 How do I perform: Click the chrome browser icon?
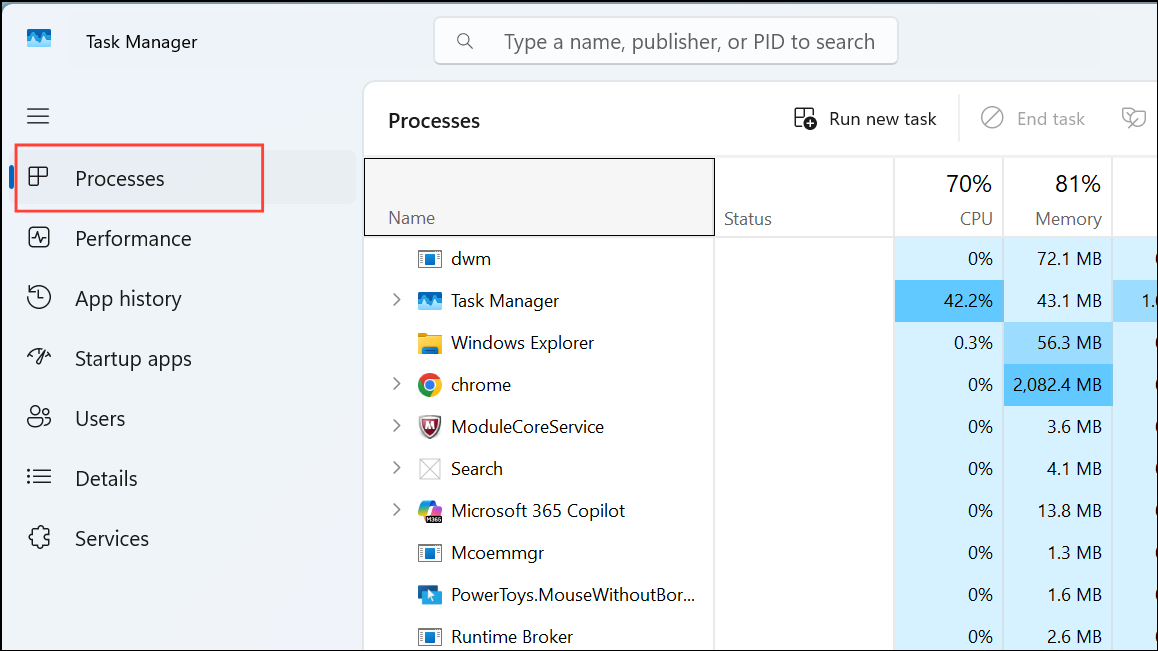430,385
